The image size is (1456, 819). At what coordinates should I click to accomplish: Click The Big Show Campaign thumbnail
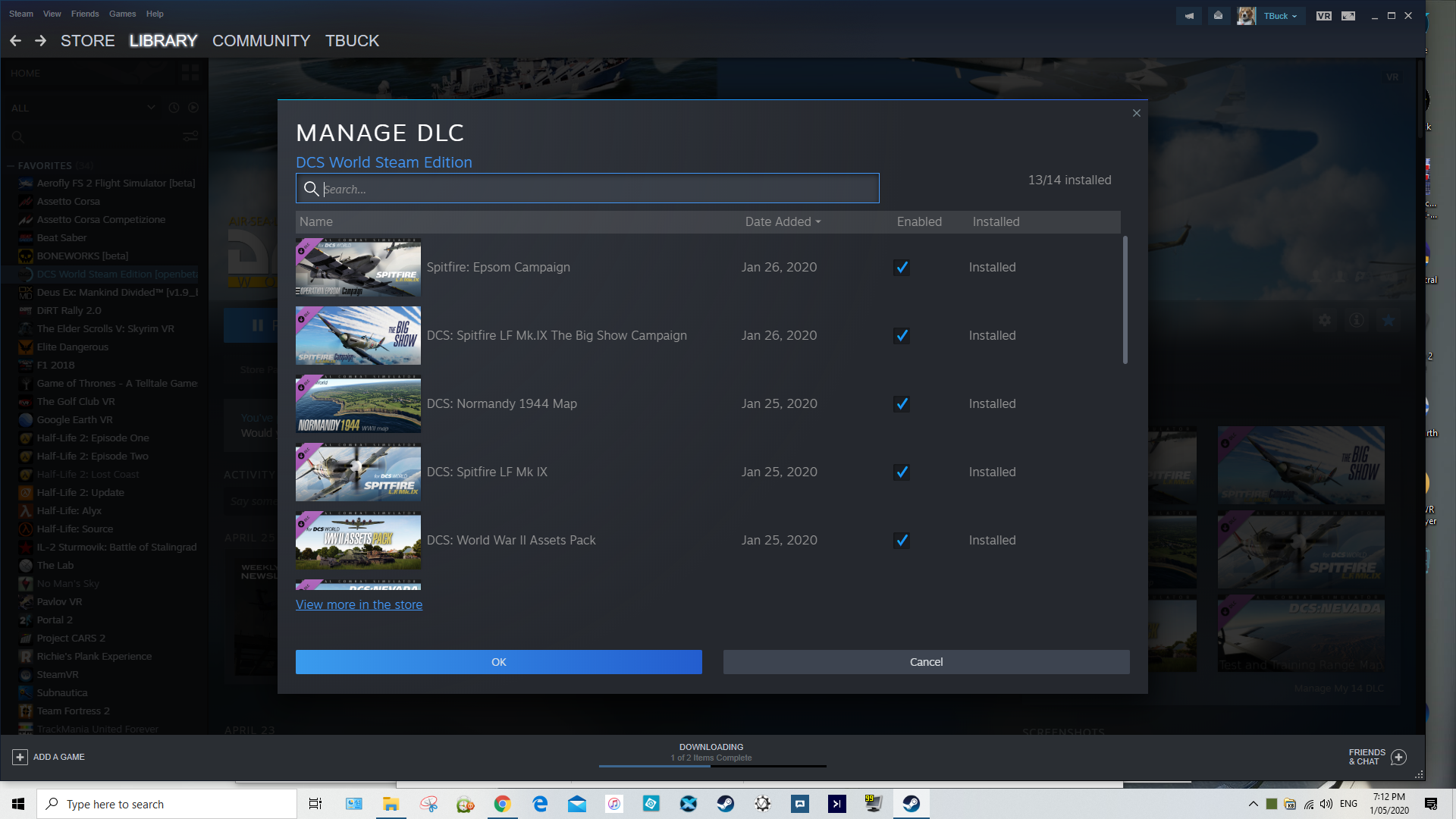(x=358, y=335)
